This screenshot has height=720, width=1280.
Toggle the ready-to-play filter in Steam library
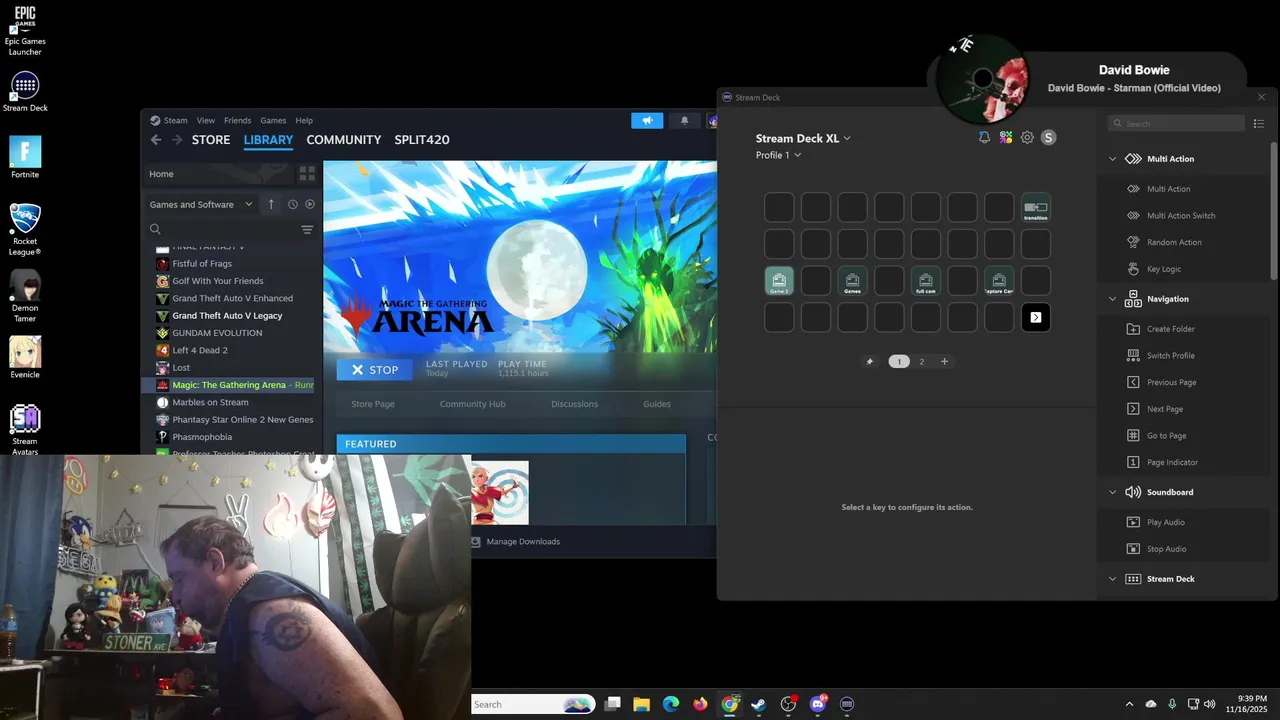point(310,204)
